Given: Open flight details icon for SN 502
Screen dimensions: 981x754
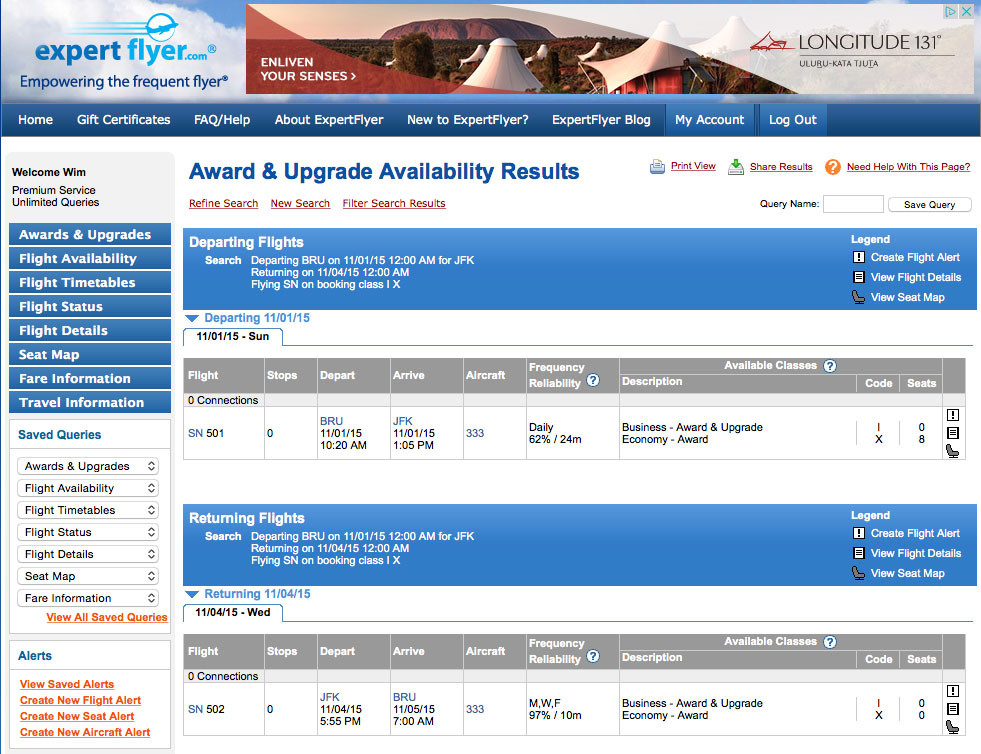Looking at the screenshot, I should coord(953,709).
